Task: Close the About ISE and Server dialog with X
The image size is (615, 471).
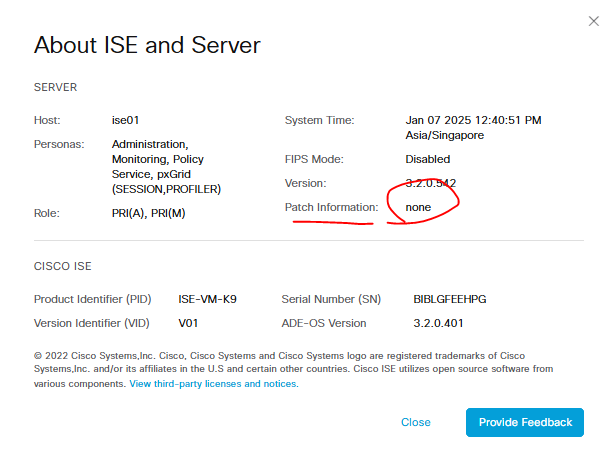Action: (x=594, y=21)
